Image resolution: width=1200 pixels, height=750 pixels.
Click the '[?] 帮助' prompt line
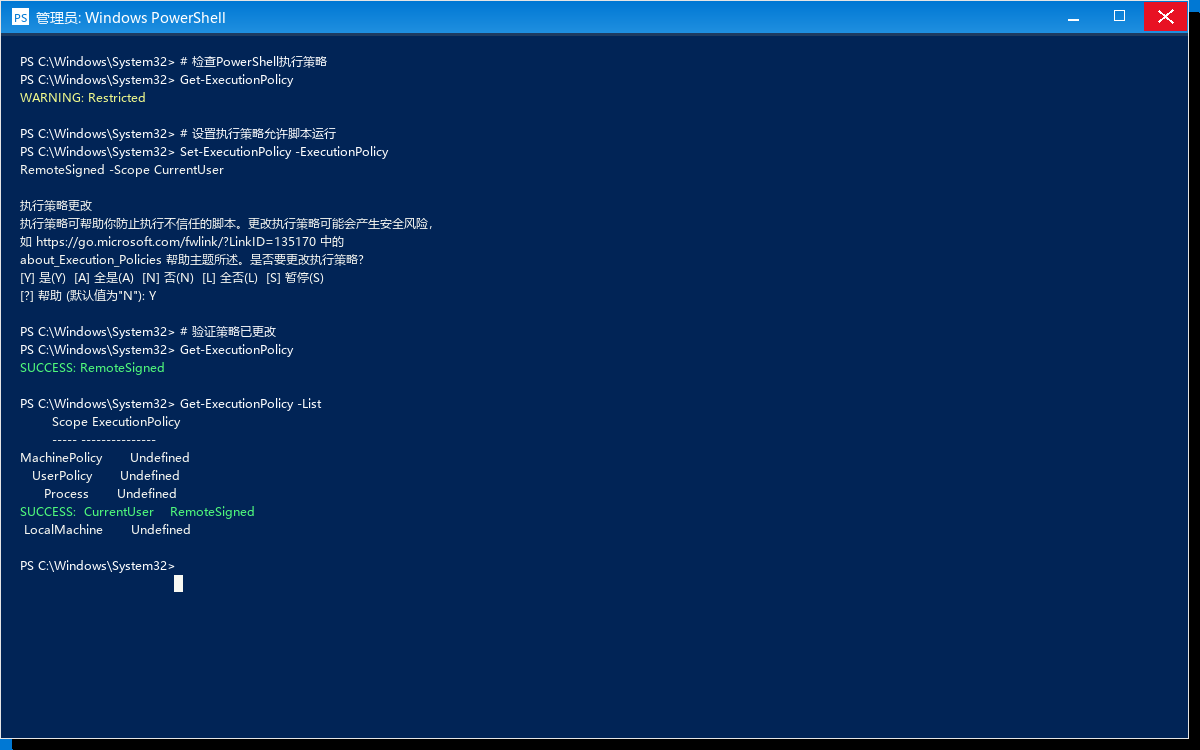click(x=88, y=296)
